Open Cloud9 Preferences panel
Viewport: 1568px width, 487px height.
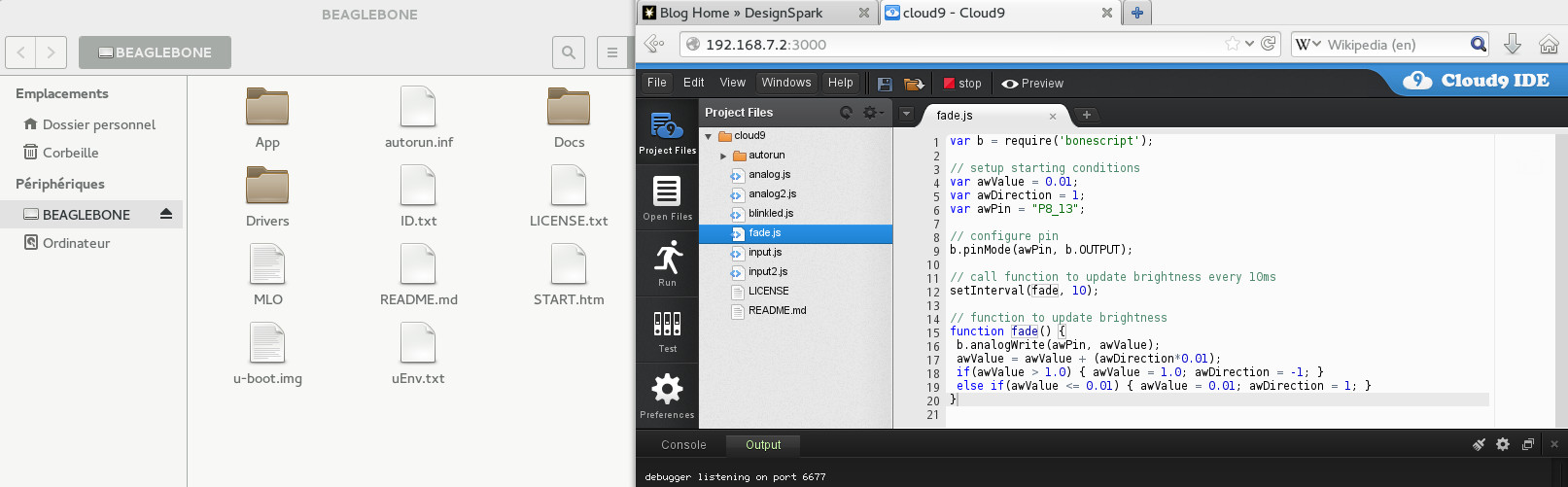pyautogui.click(x=667, y=397)
